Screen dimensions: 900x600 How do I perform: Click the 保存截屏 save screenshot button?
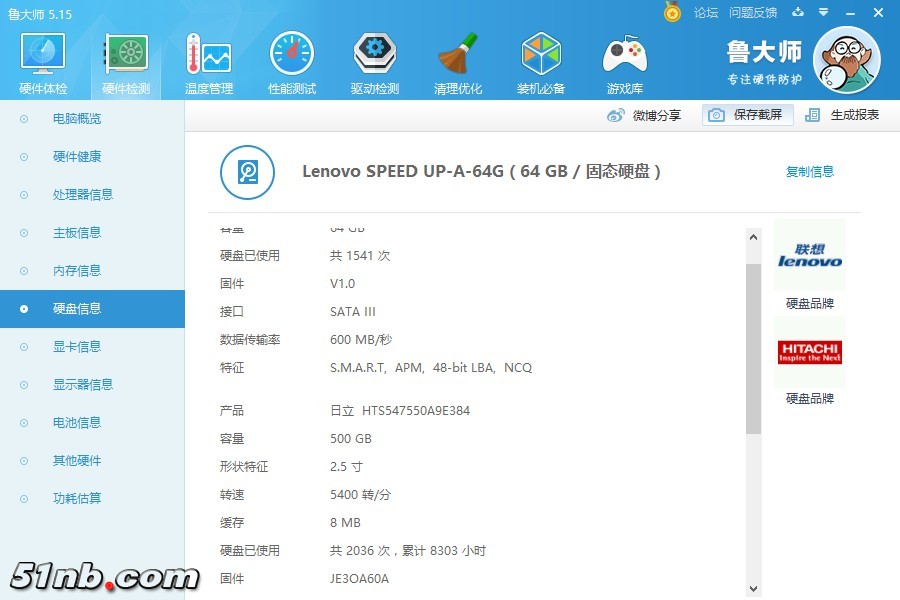(x=747, y=115)
